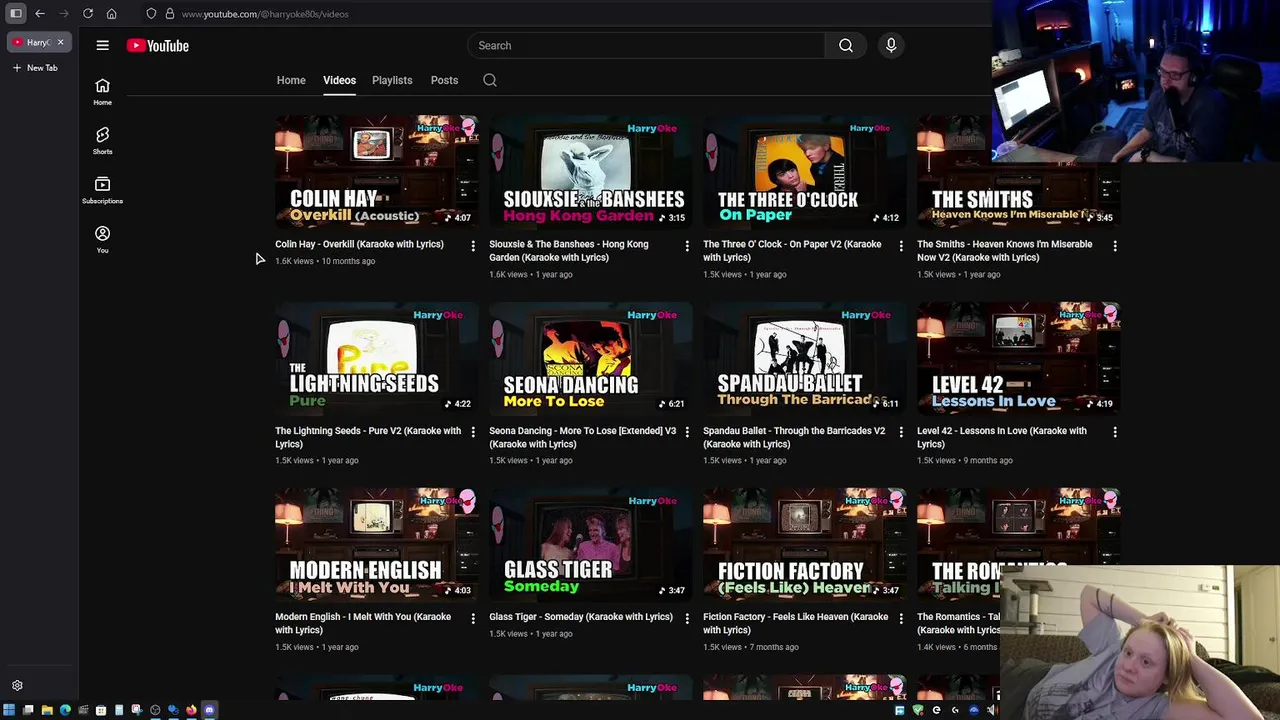Open Subscriptions in the sidebar
This screenshot has height=720, width=1280.
point(102,190)
